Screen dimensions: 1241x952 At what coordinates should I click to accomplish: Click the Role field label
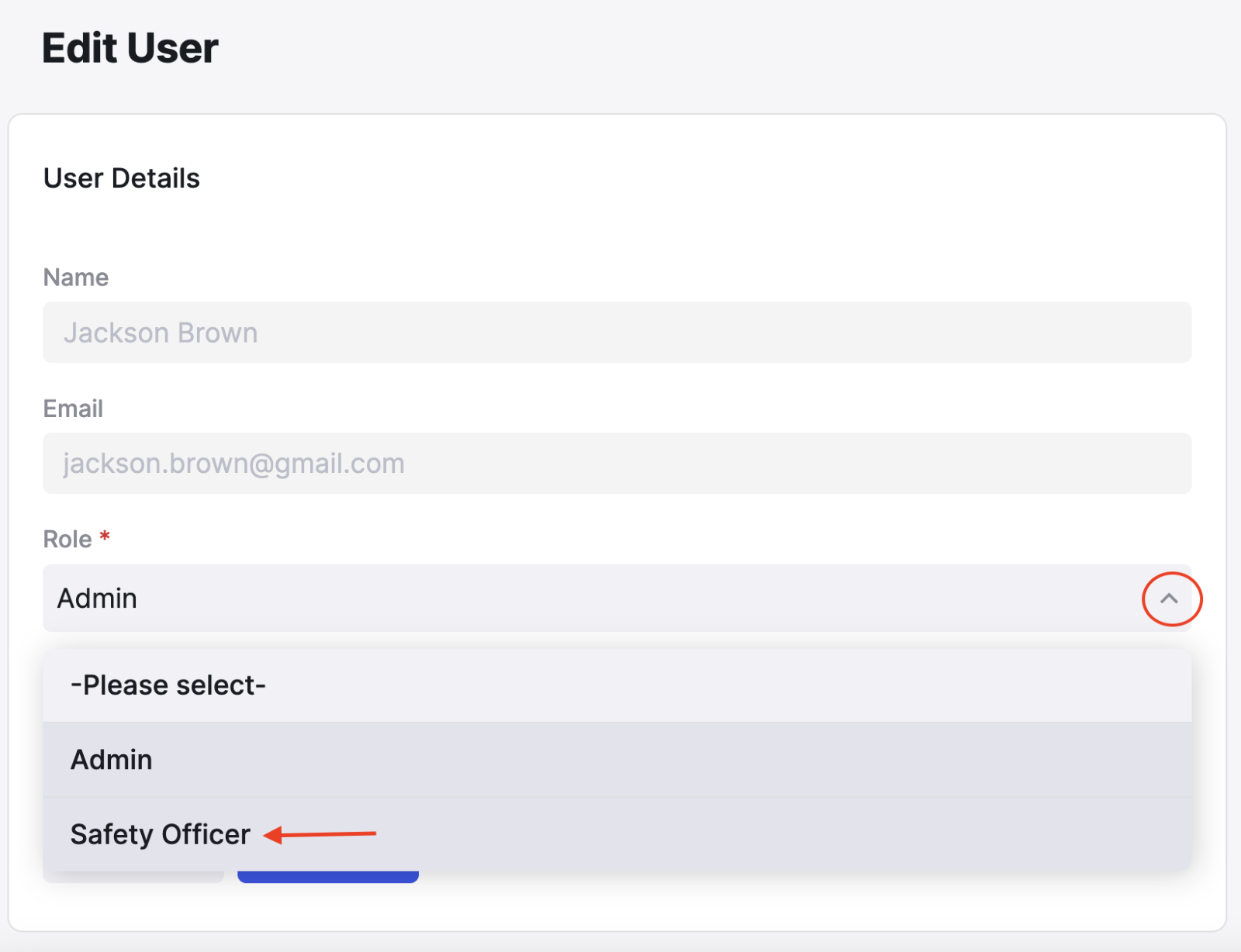pyautogui.click(x=67, y=539)
